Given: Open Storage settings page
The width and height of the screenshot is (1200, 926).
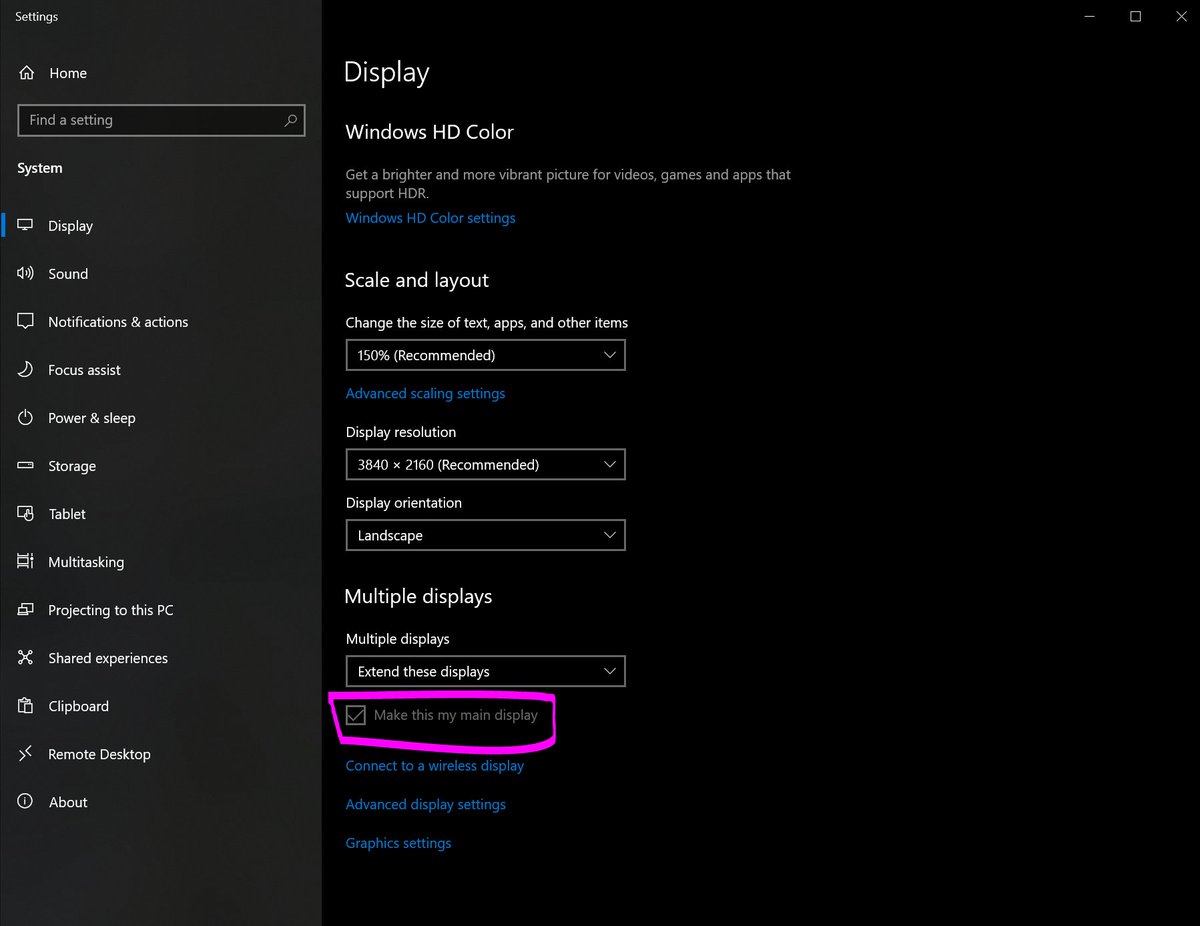Looking at the screenshot, I should (72, 466).
